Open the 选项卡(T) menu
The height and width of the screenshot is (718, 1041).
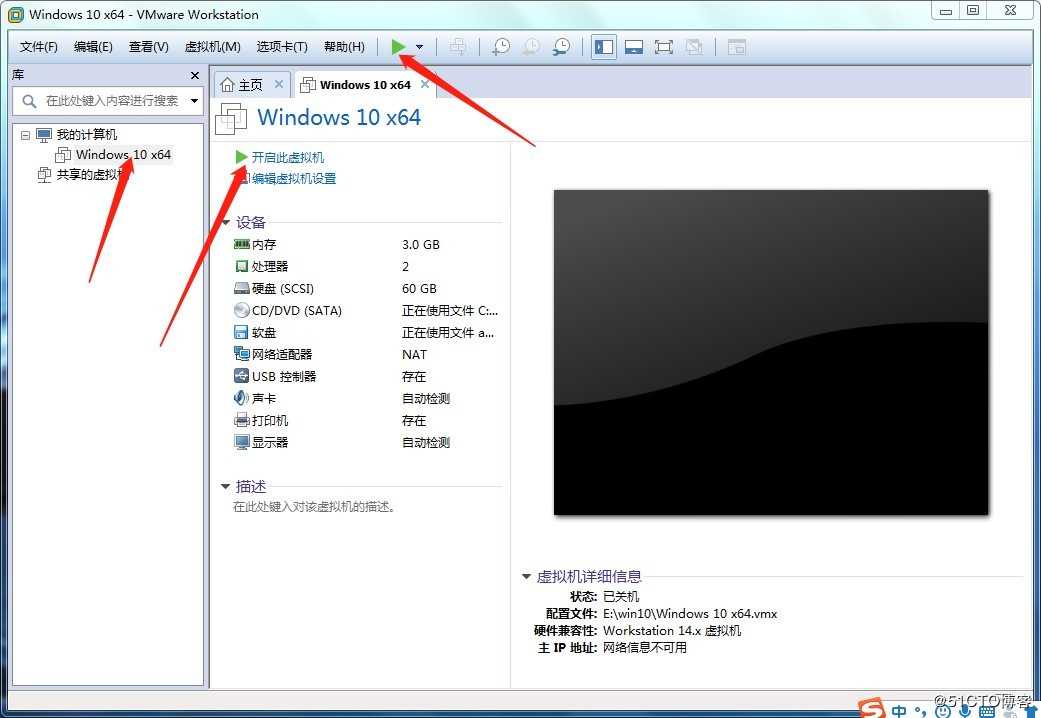(282, 46)
